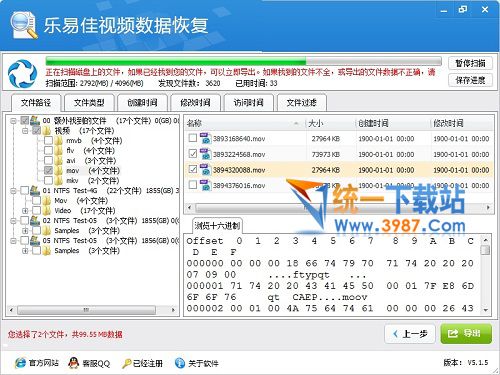Uncheck the box for 3893224568.mov
Image resolution: width=500 pixels, height=375 pixels.
[193, 154]
